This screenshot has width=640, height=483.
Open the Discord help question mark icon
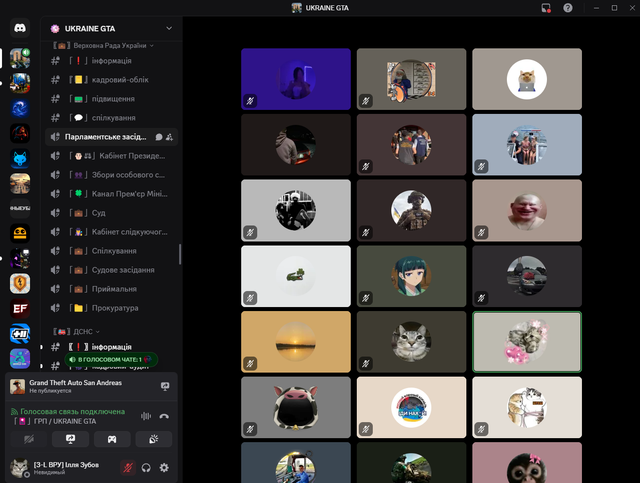(x=568, y=8)
